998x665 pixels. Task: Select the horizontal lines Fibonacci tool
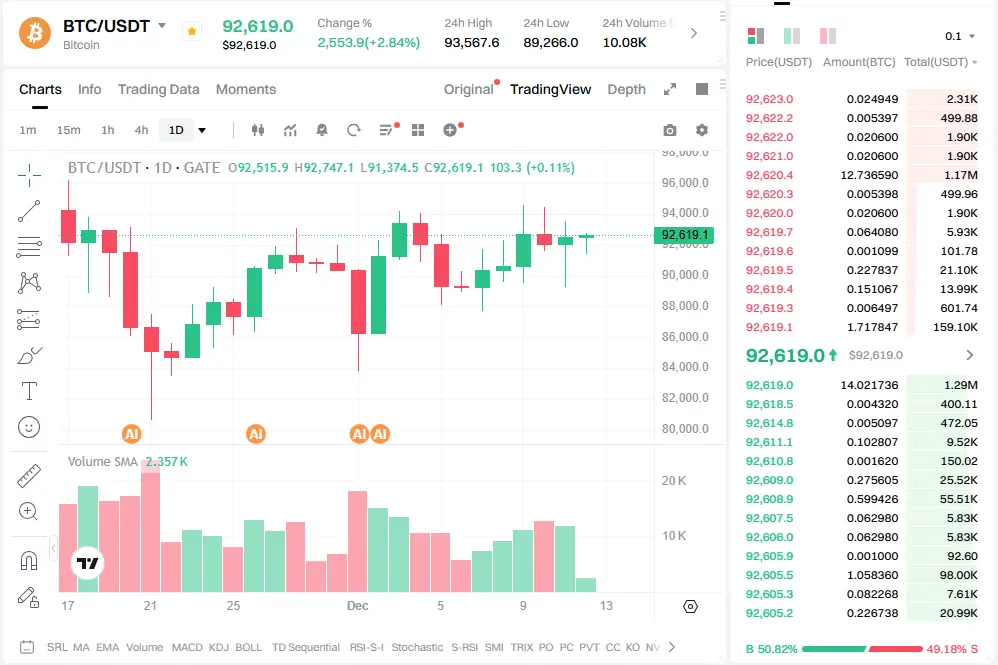point(29,247)
